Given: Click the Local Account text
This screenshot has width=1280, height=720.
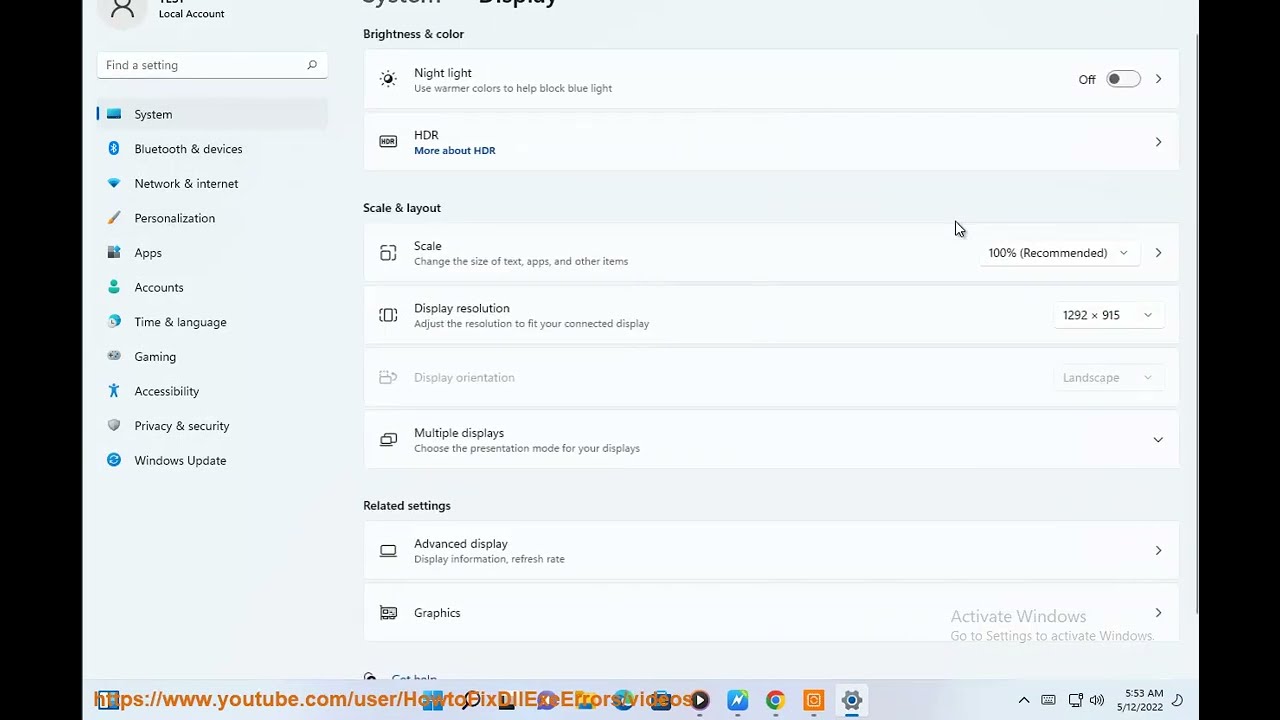Looking at the screenshot, I should point(191,14).
